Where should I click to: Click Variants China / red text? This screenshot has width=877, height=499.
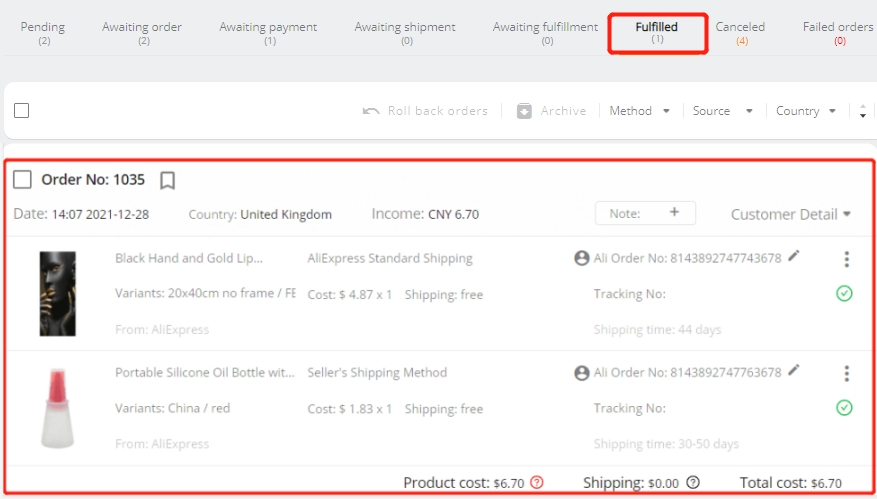(x=172, y=408)
